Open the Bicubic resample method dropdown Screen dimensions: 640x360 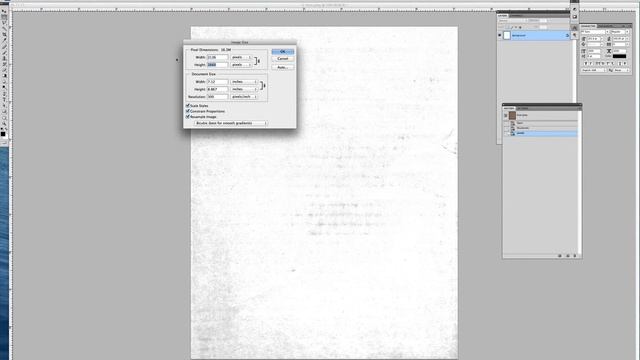click(231, 123)
